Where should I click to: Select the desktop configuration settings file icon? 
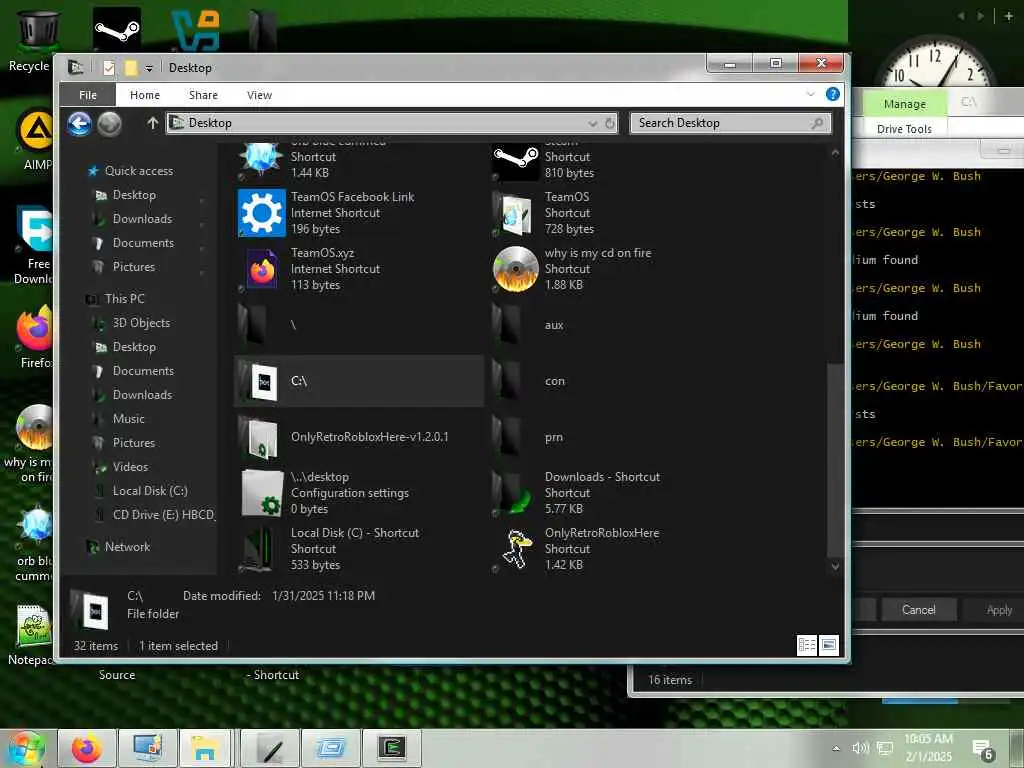pyautogui.click(x=262, y=493)
